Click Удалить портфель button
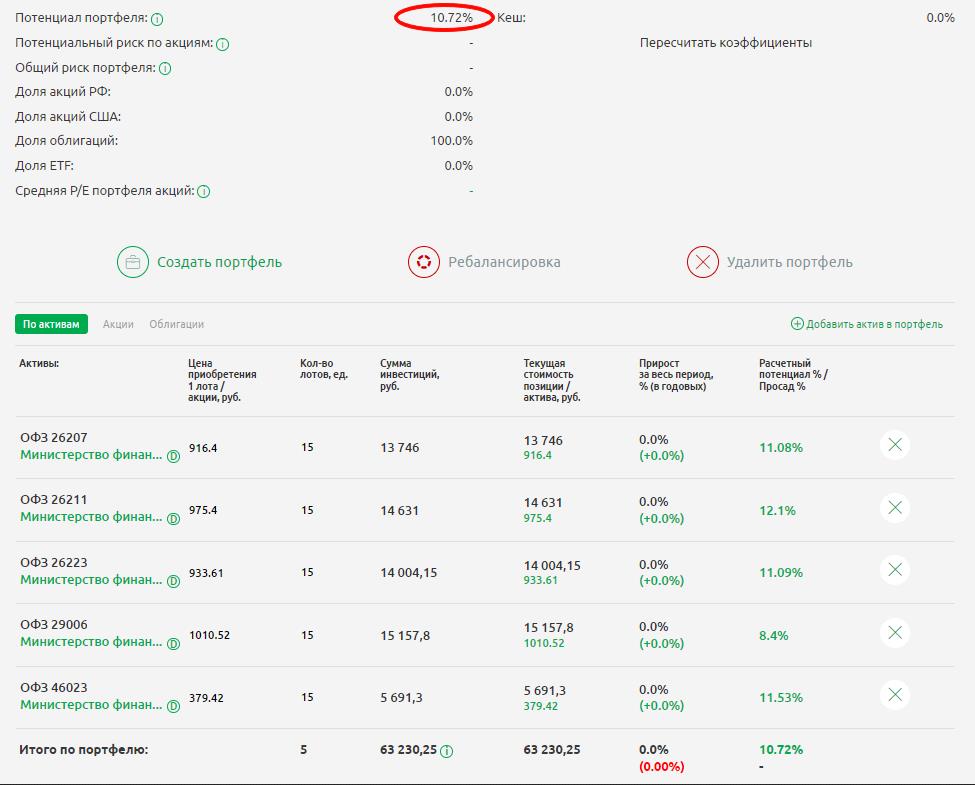The width and height of the screenshot is (975, 785). point(770,262)
